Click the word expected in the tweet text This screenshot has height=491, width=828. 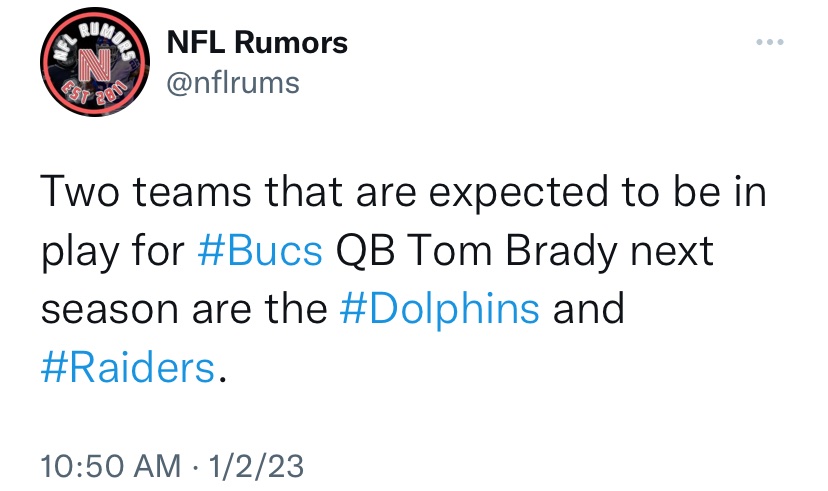tap(519, 193)
